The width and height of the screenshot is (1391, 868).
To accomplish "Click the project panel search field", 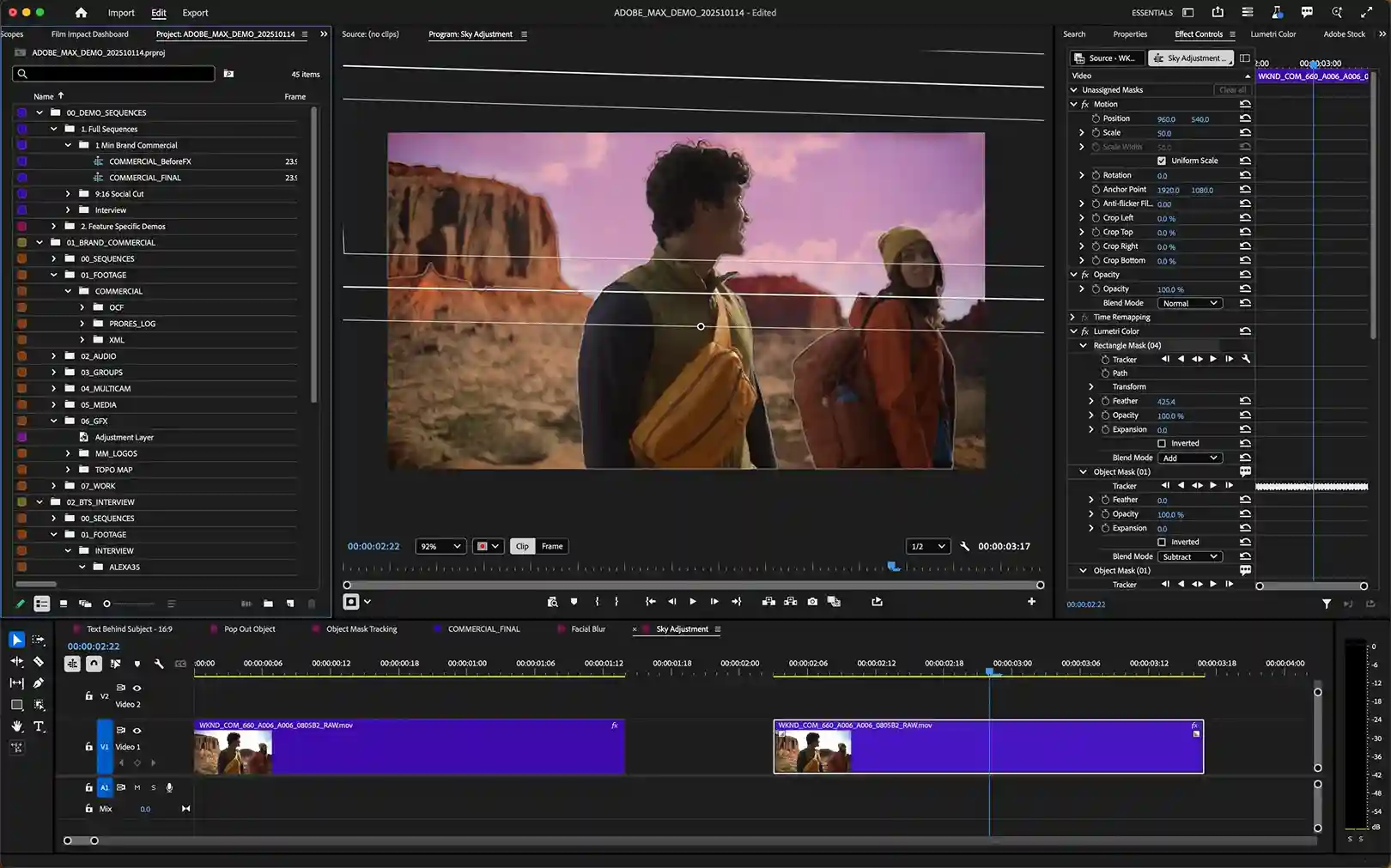I will click(x=112, y=74).
